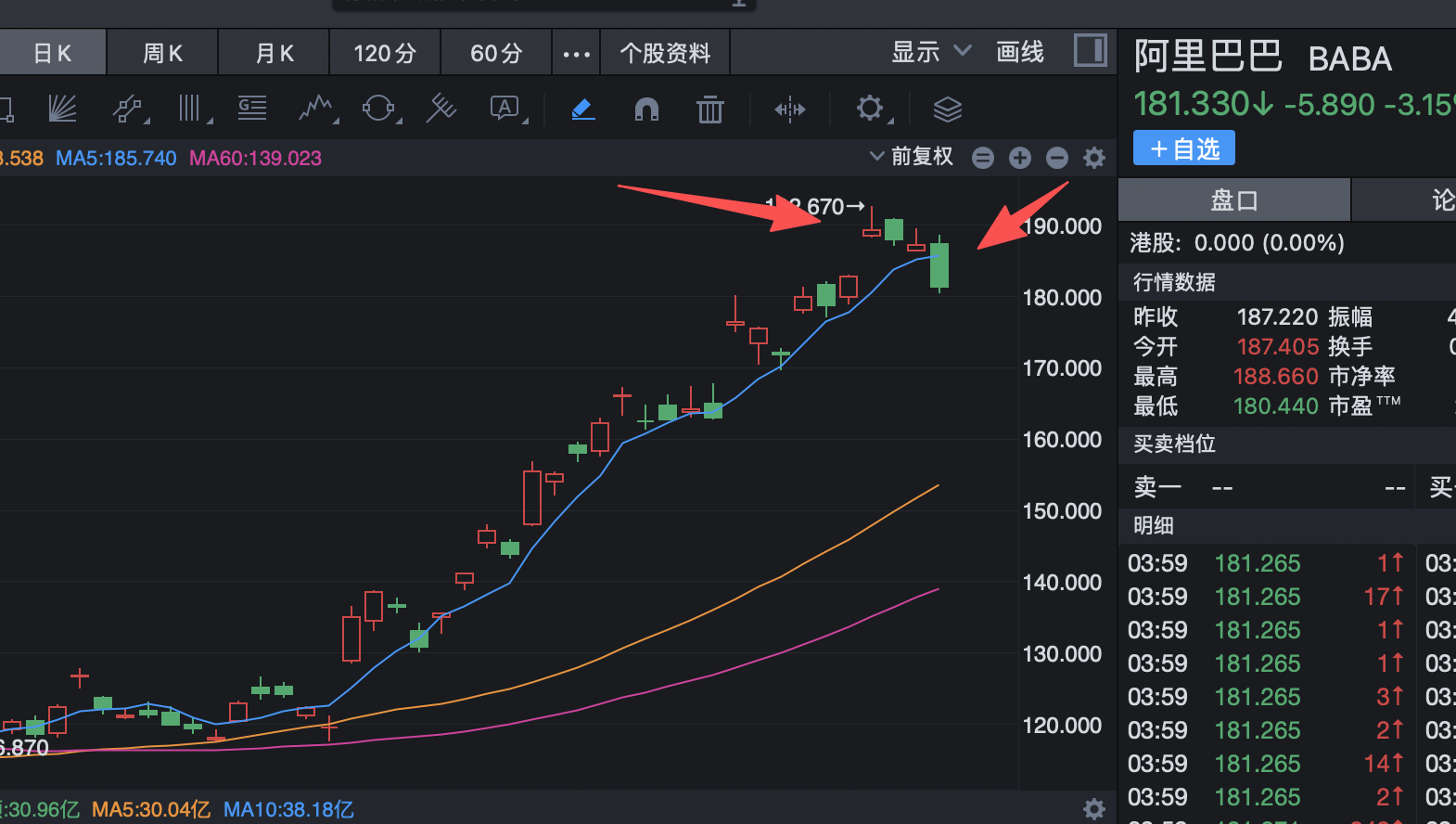Zoom out the chart with minus icon
The width and height of the screenshot is (1456, 824).
[x=1057, y=158]
